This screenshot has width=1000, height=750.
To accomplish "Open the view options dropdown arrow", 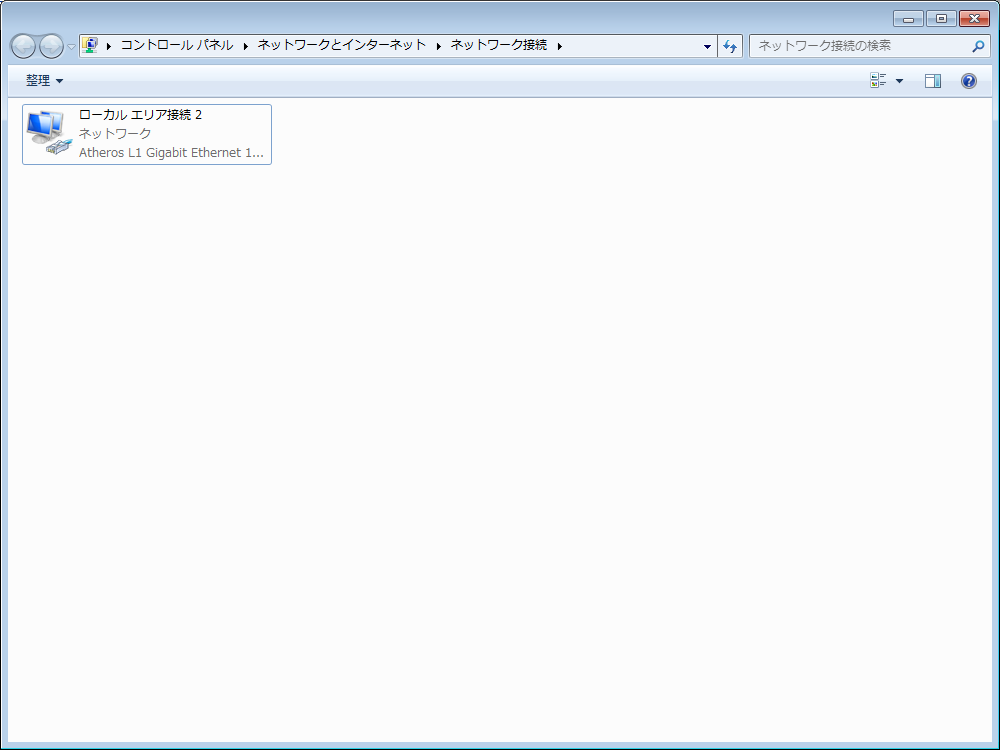I will click(x=899, y=81).
